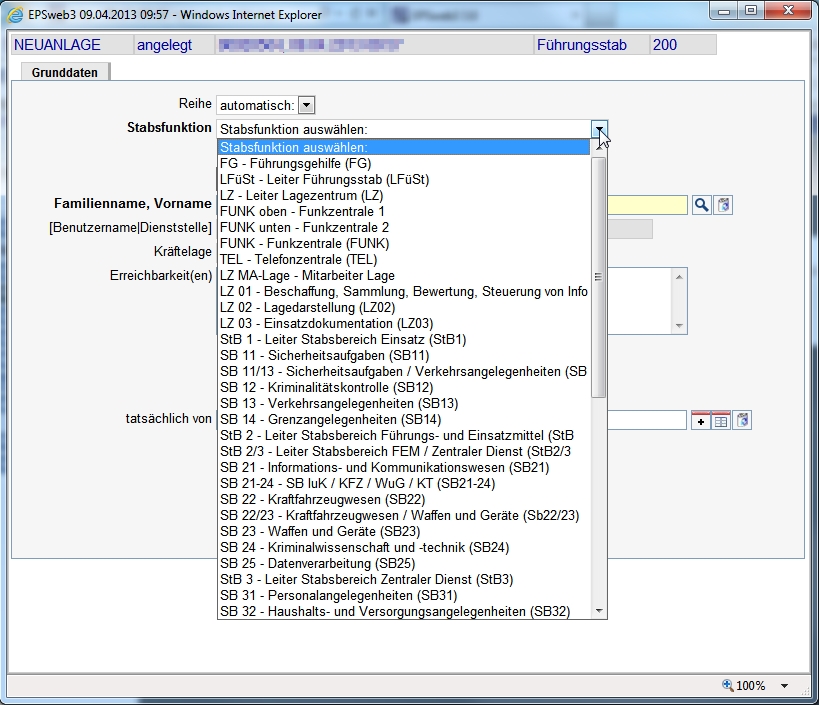Select SB 21 - Informations- und Kommunikationswesen
This screenshot has height=705, width=819.
pos(403,467)
